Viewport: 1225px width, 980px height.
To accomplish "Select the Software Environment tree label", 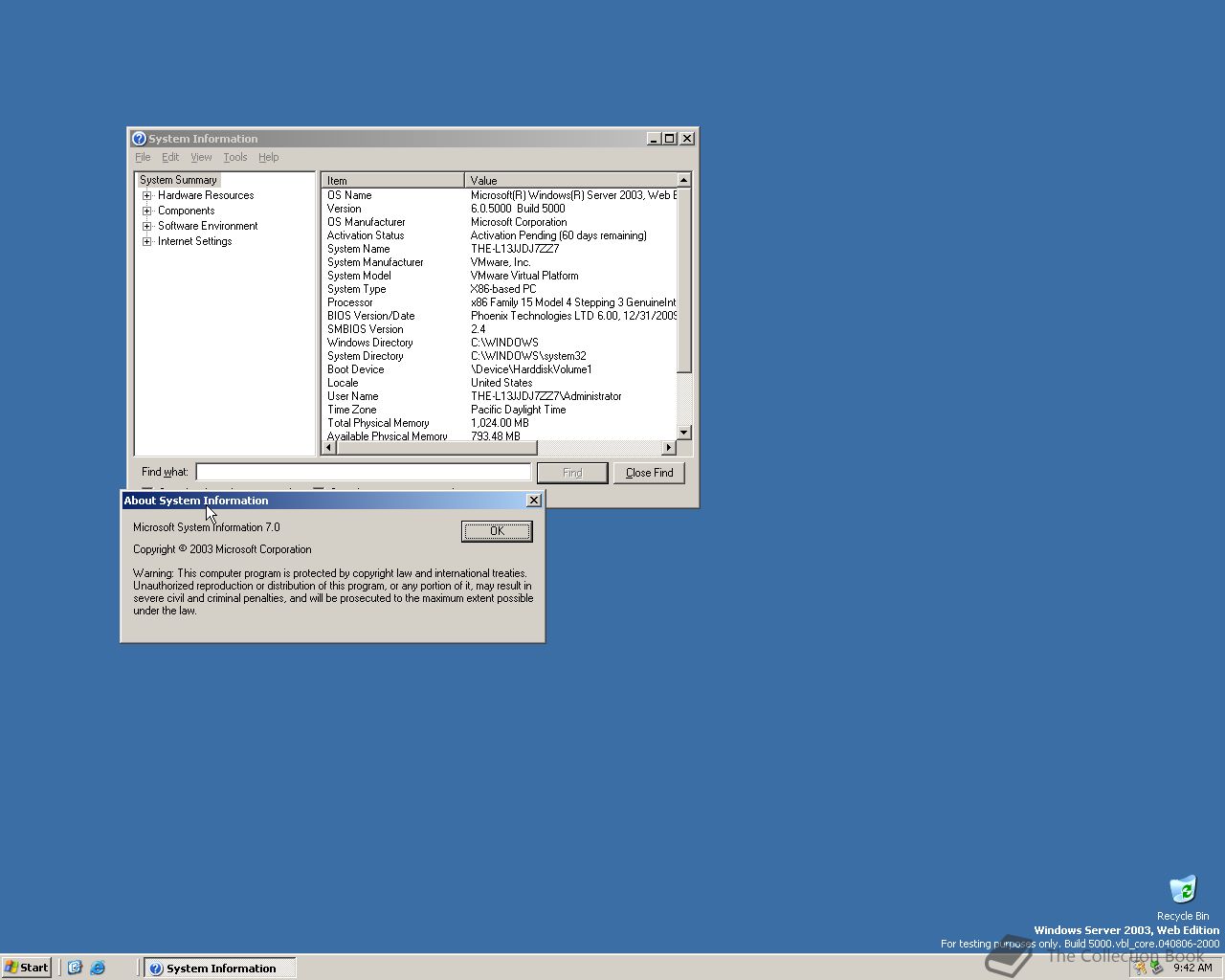I will pos(208,226).
